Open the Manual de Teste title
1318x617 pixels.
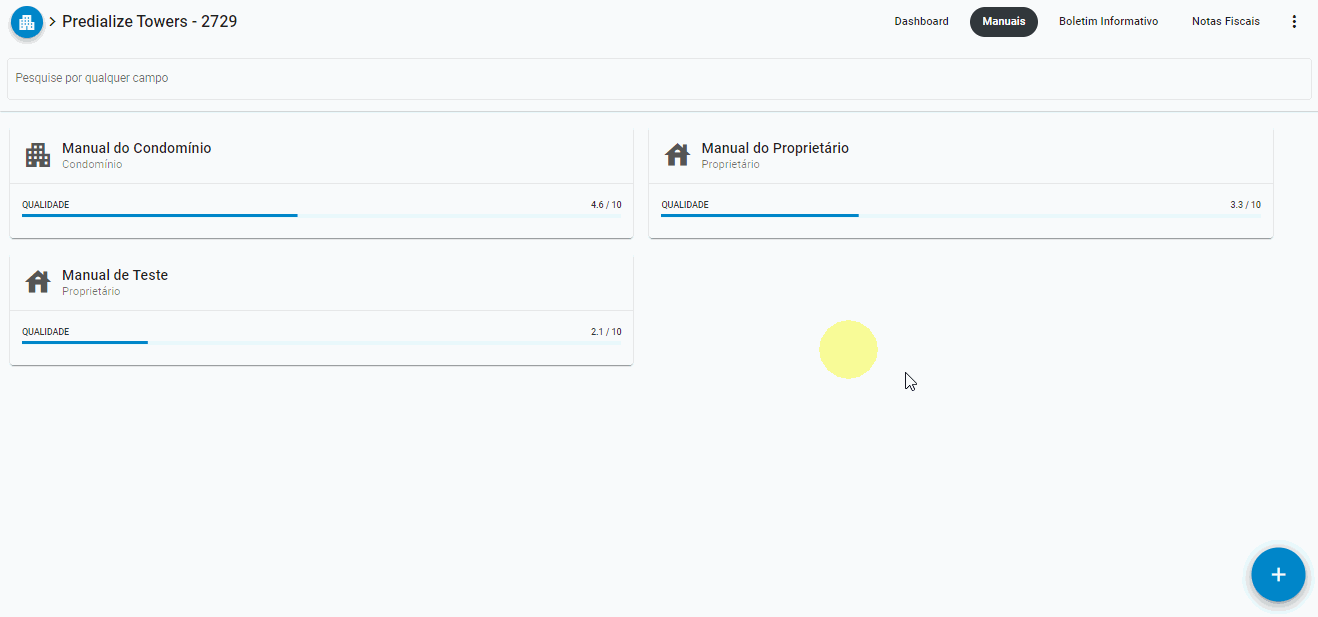tap(115, 275)
